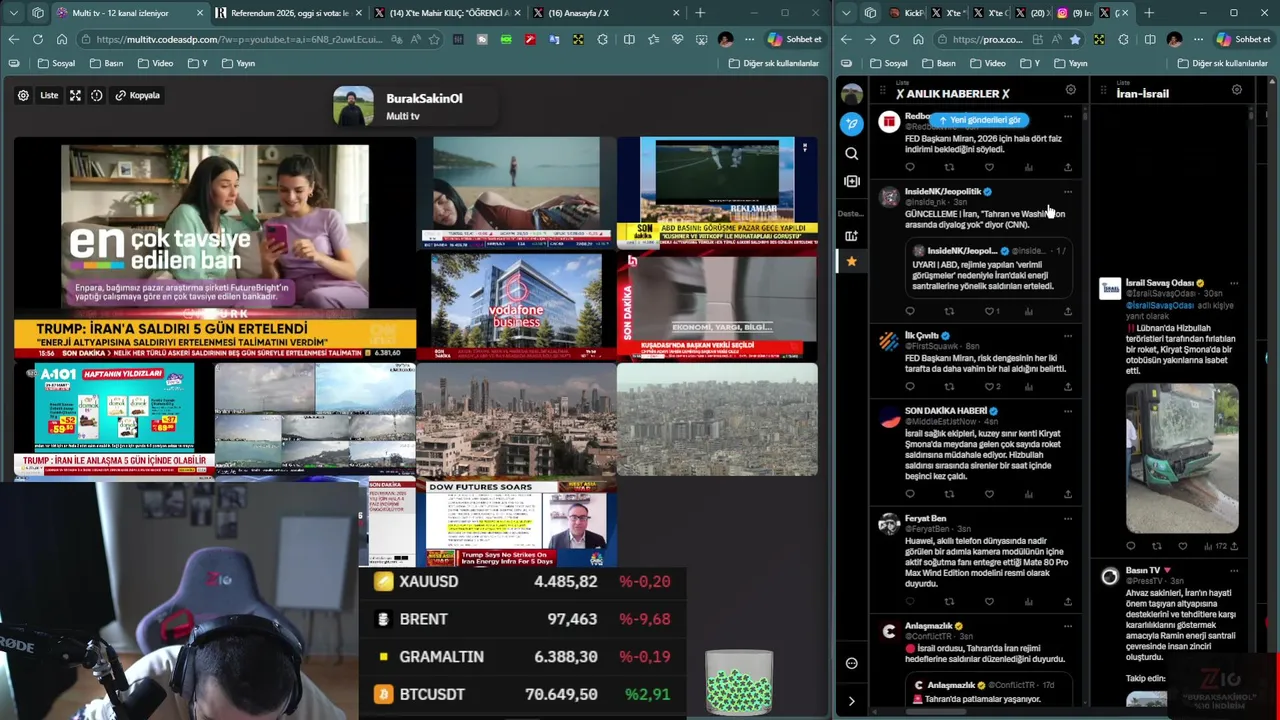Click the XAUUSD ticker row

[x=522, y=582]
